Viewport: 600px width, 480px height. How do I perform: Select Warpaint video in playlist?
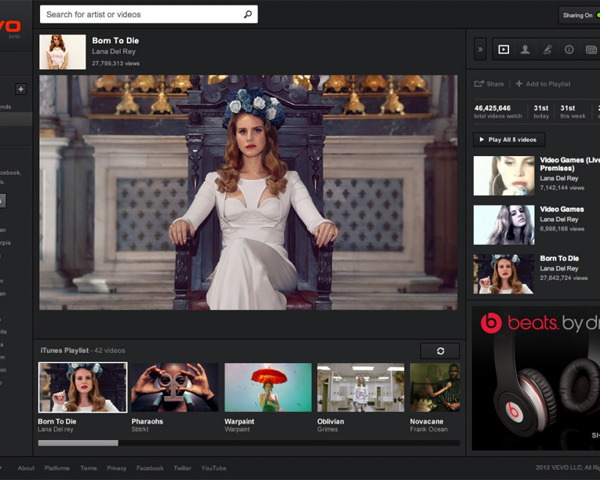pos(268,387)
